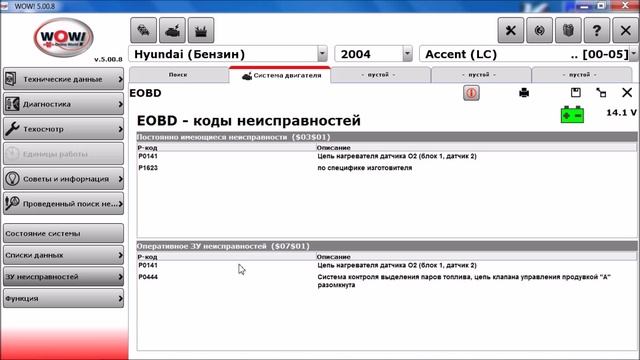Click the P-код column header in top table

point(147,148)
